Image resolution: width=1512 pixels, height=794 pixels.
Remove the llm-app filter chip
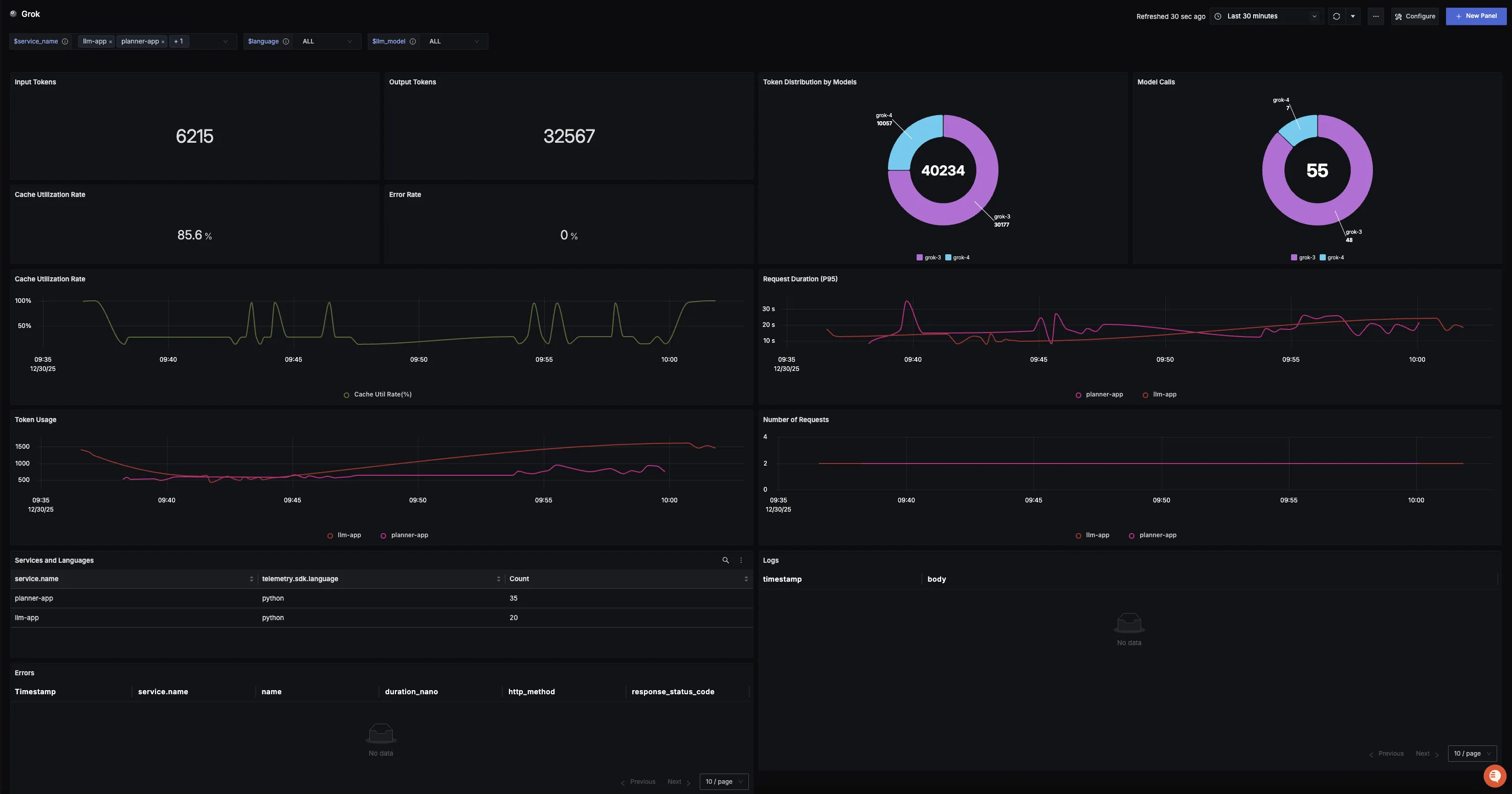(x=110, y=41)
